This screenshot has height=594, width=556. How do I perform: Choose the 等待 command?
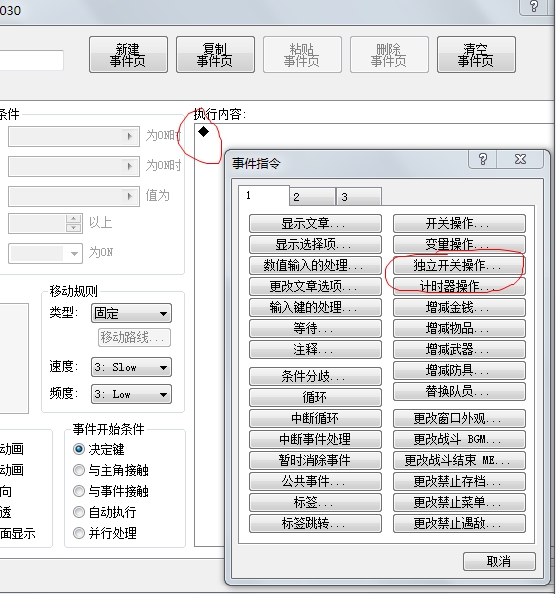315,328
